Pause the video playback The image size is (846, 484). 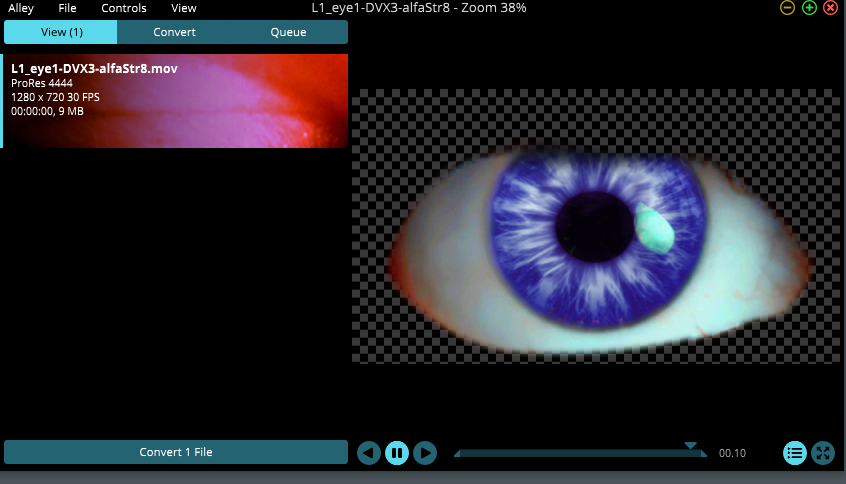click(x=397, y=453)
